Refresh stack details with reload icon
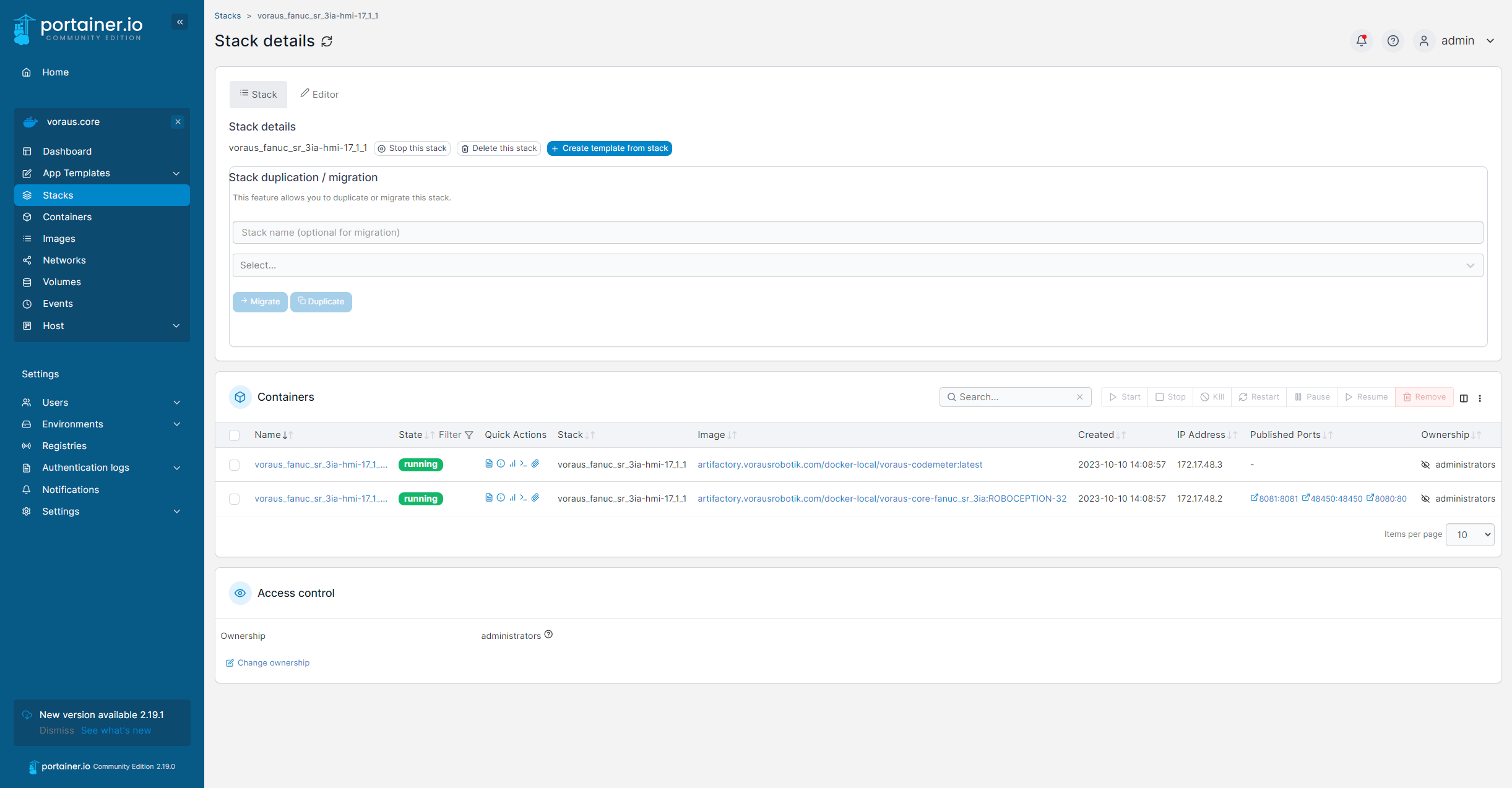The width and height of the screenshot is (1512, 788). coord(327,41)
